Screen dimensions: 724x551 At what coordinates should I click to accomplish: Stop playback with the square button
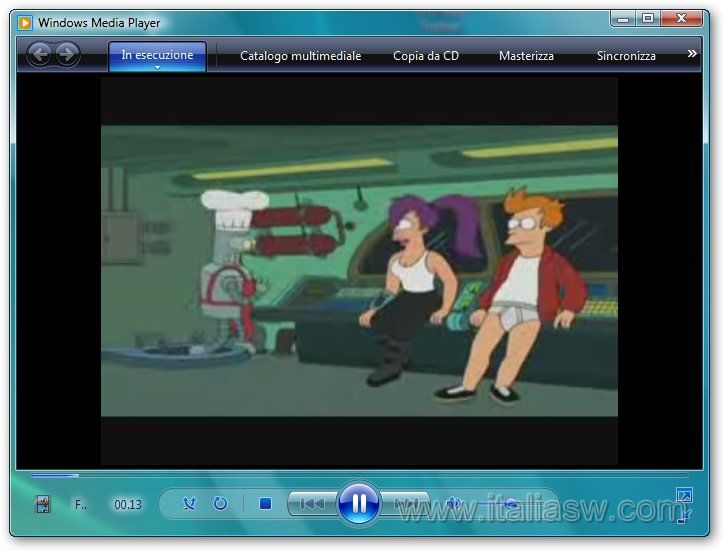tap(265, 503)
